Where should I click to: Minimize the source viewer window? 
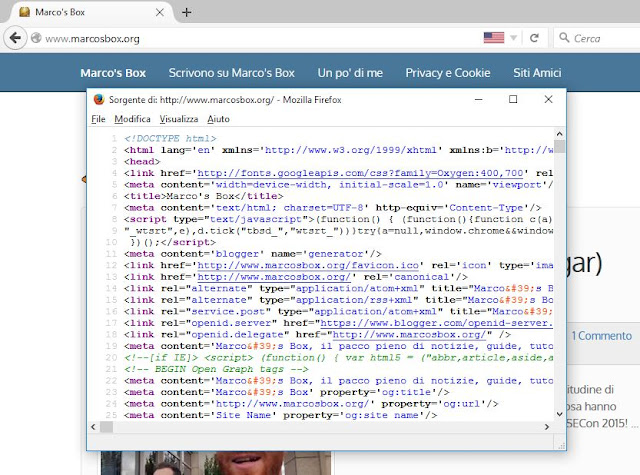coord(479,99)
